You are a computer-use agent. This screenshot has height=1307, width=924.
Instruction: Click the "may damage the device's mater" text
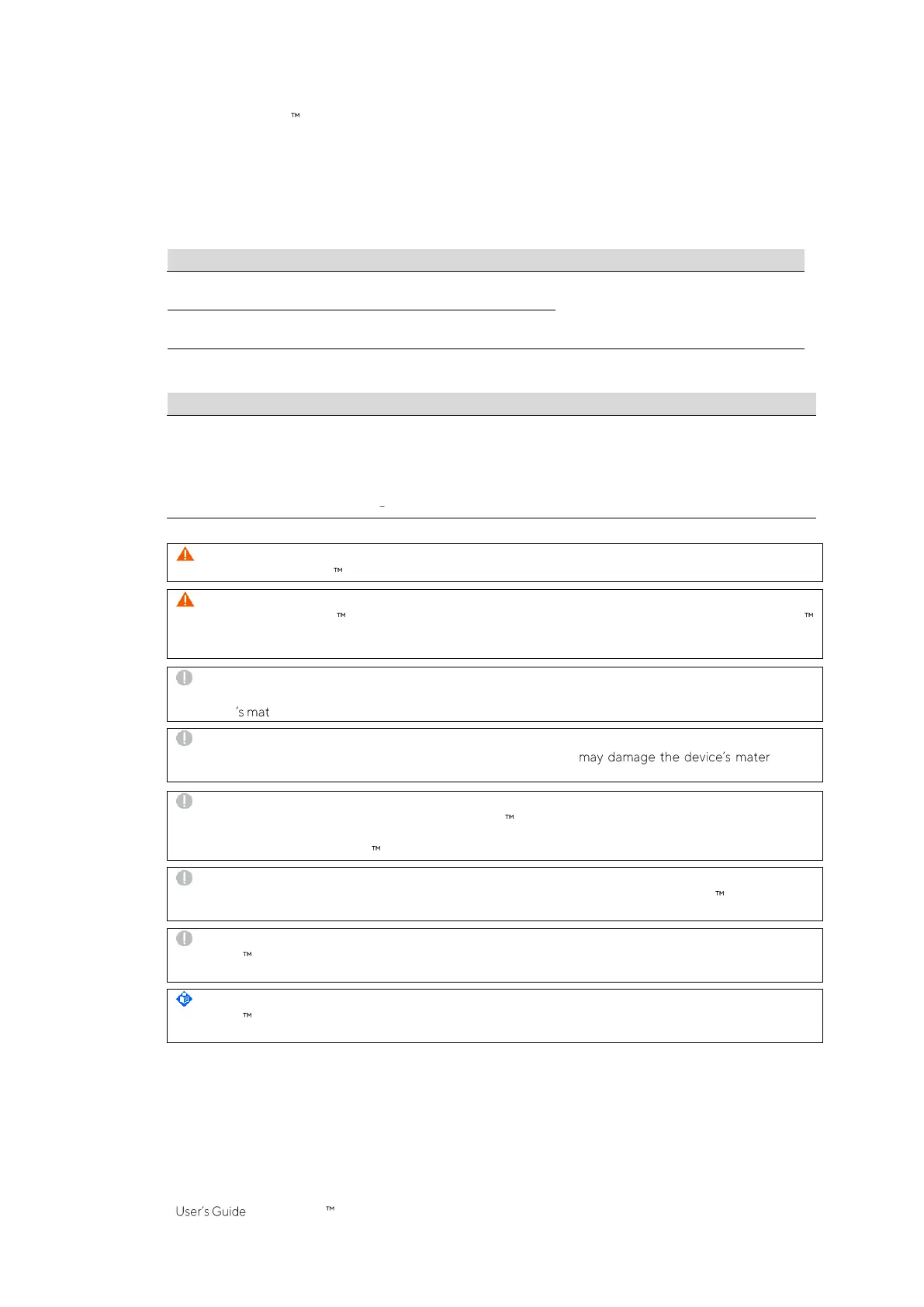point(674,758)
